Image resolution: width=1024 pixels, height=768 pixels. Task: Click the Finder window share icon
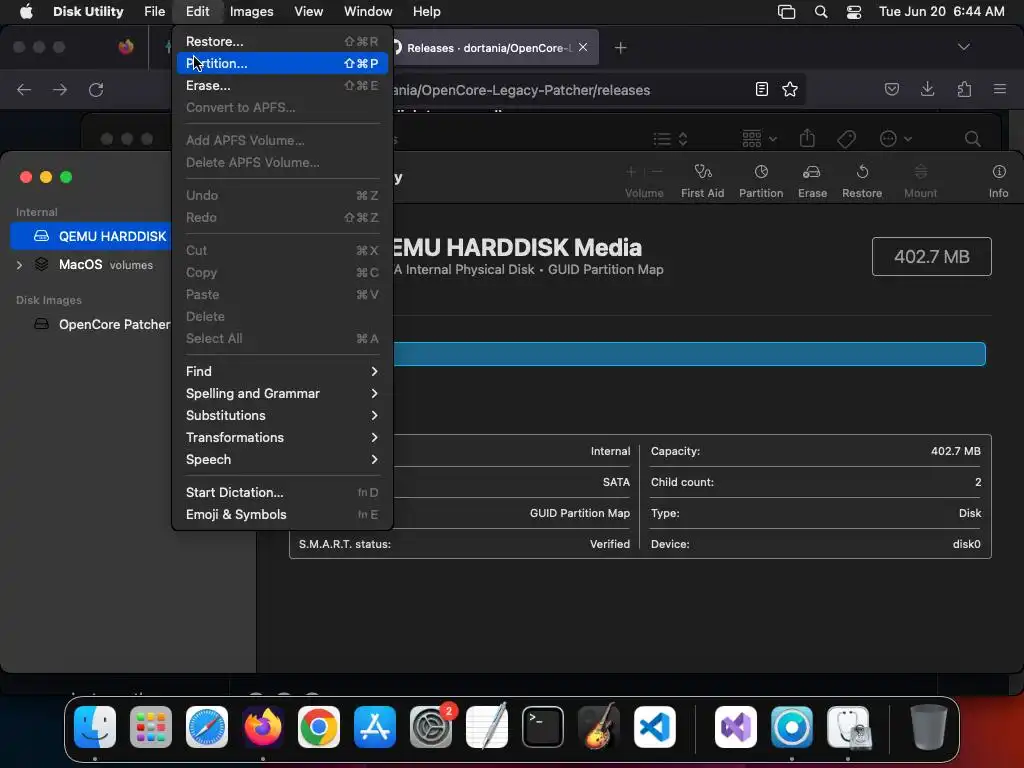[x=807, y=138]
